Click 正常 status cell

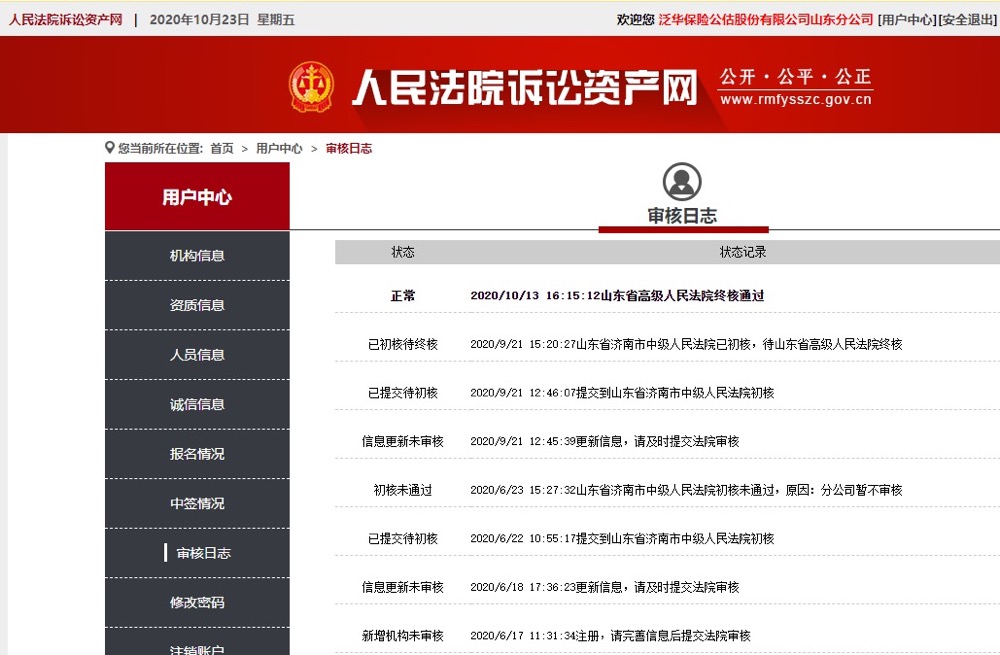pyautogui.click(x=403, y=295)
